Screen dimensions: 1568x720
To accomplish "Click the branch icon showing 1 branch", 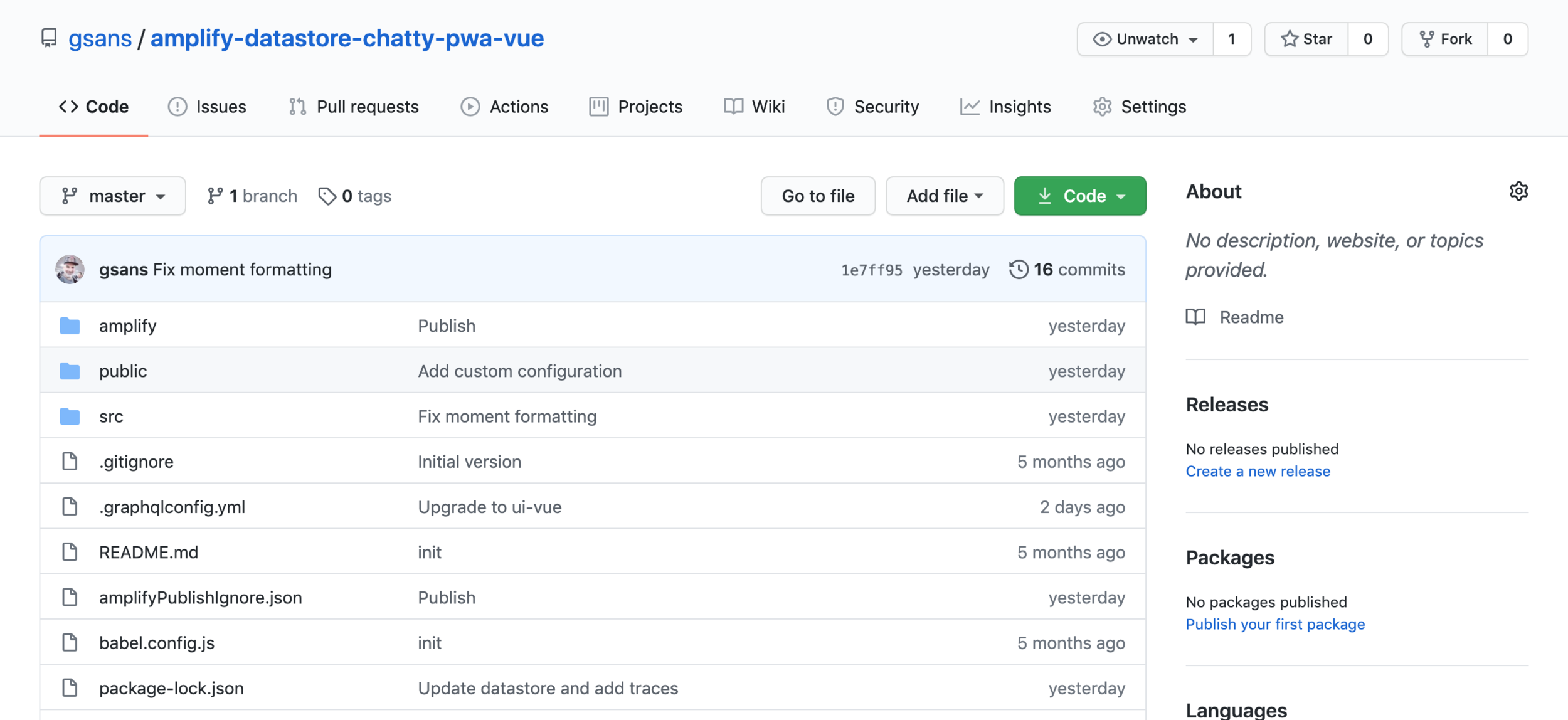I will click(215, 196).
